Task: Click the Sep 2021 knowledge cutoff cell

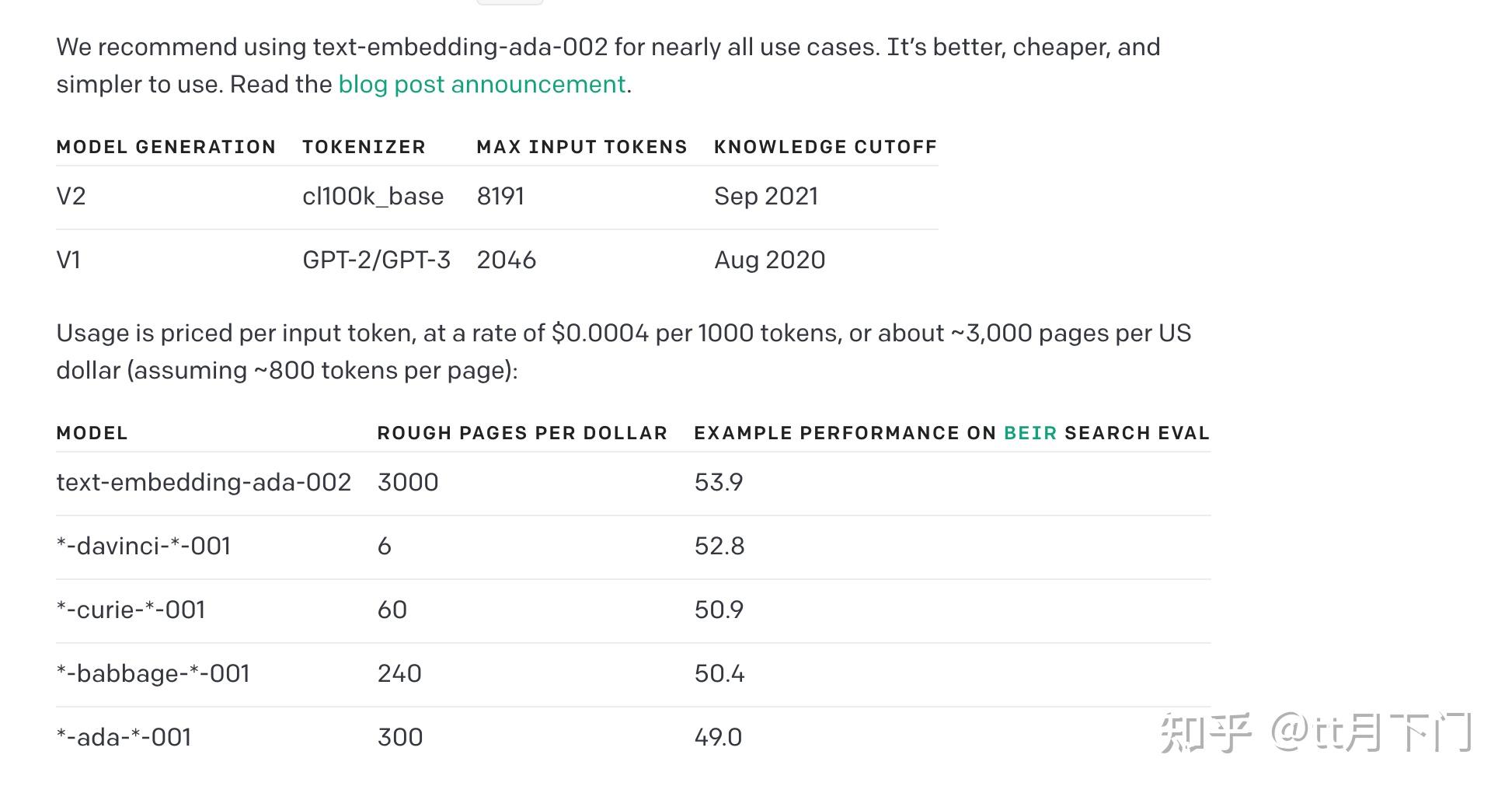Action: pyautogui.click(x=766, y=196)
